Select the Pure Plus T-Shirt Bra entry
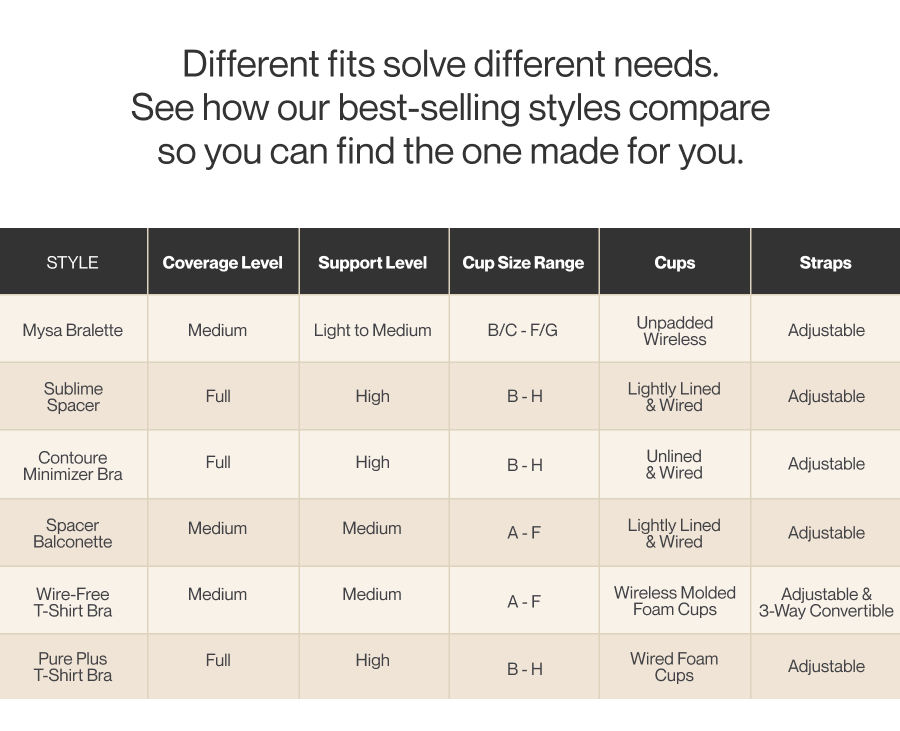The width and height of the screenshot is (900, 731). 72,667
